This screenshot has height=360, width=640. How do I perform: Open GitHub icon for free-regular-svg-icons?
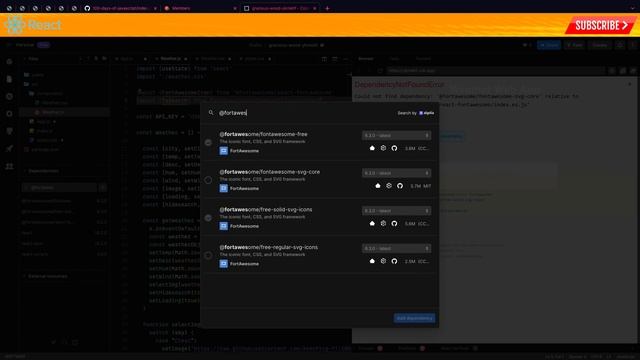(394, 261)
